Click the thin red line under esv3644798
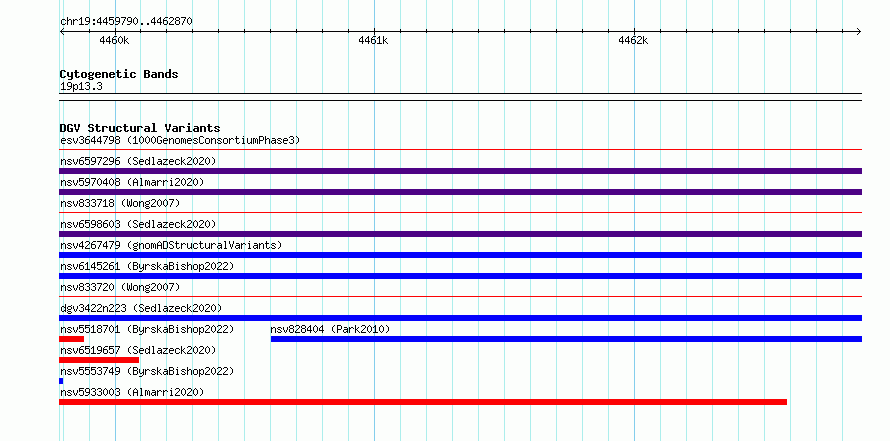Viewport: 890px width, 441px height. [x=460, y=150]
